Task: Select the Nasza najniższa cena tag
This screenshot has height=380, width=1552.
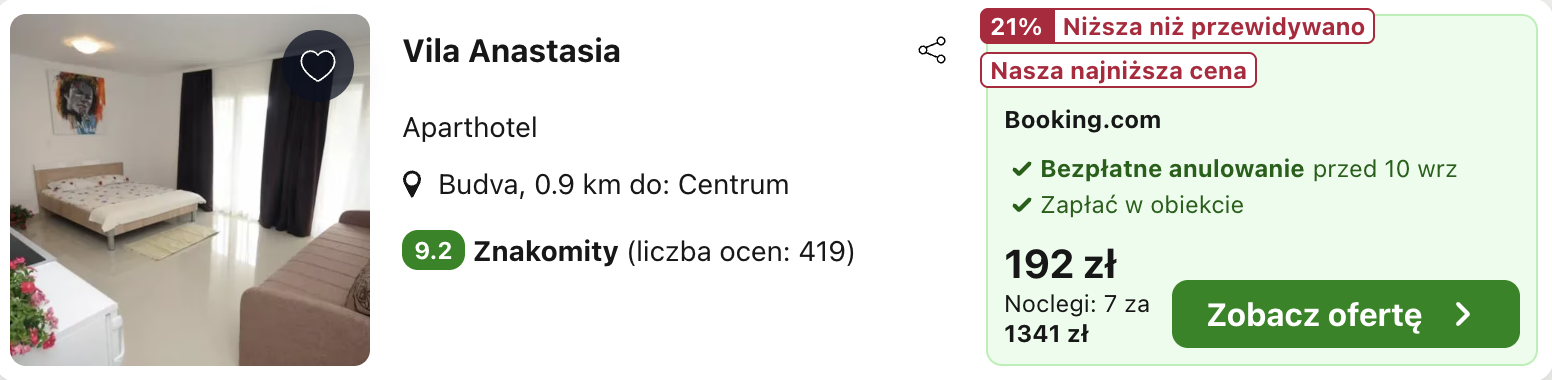Action: tap(1118, 70)
